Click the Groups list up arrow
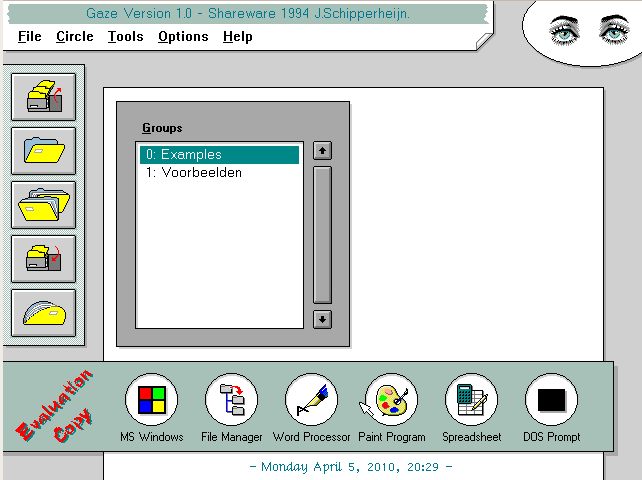The width and height of the screenshot is (642, 480). coord(322,151)
